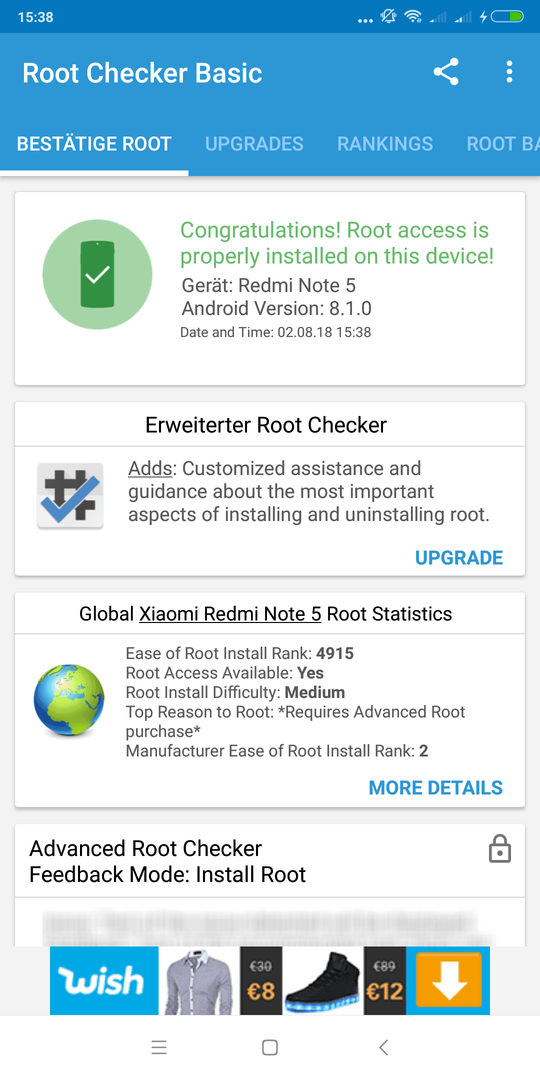Tap the share icon in header
This screenshot has width=540, height=1080.
pyautogui.click(x=446, y=72)
